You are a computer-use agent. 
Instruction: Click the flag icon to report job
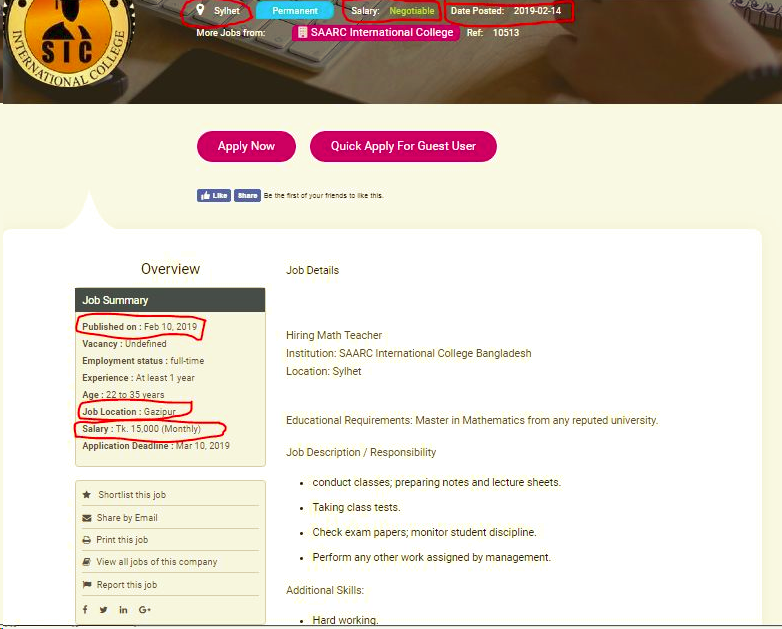(x=87, y=585)
